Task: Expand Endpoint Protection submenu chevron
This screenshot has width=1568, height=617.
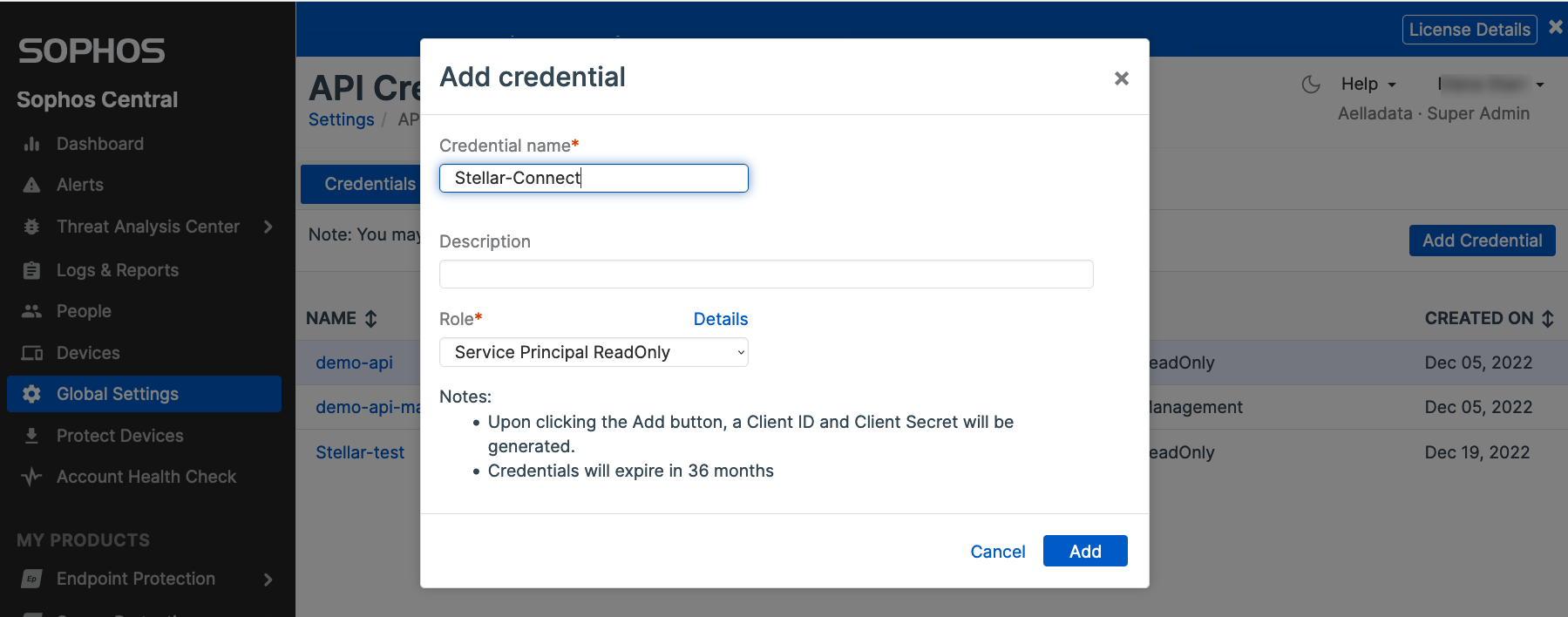Action: pyautogui.click(x=268, y=580)
